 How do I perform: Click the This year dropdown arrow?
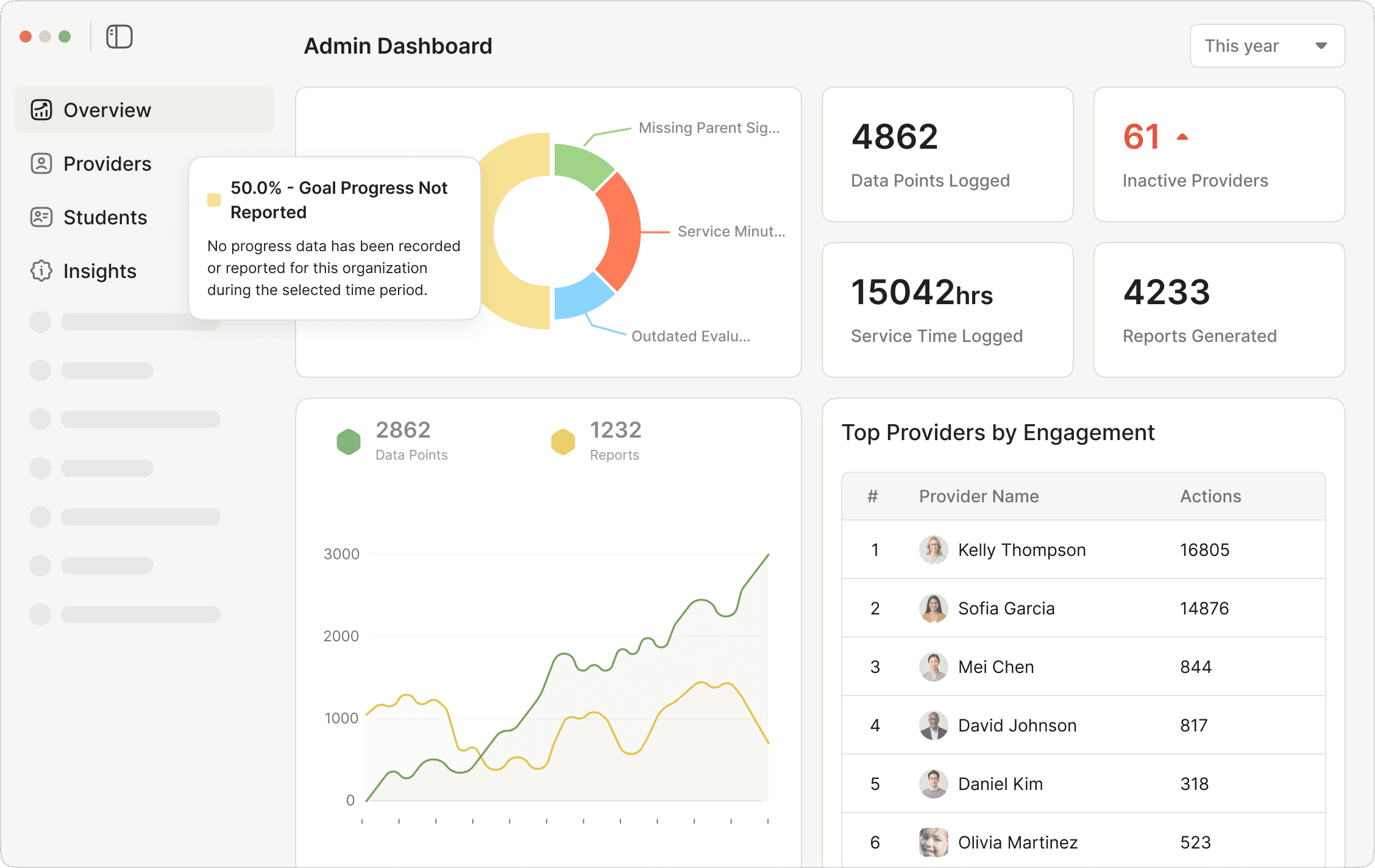pos(1321,46)
